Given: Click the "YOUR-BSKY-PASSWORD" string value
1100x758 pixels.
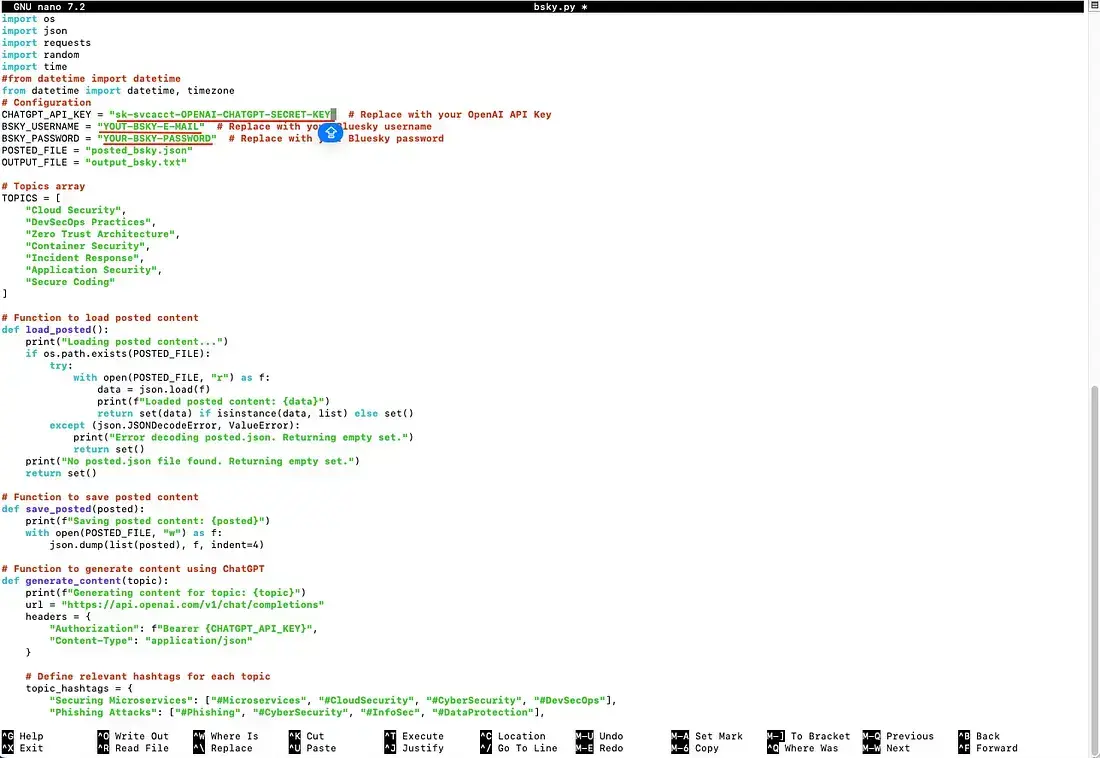Looking at the screenshot, I should [156, 138].
